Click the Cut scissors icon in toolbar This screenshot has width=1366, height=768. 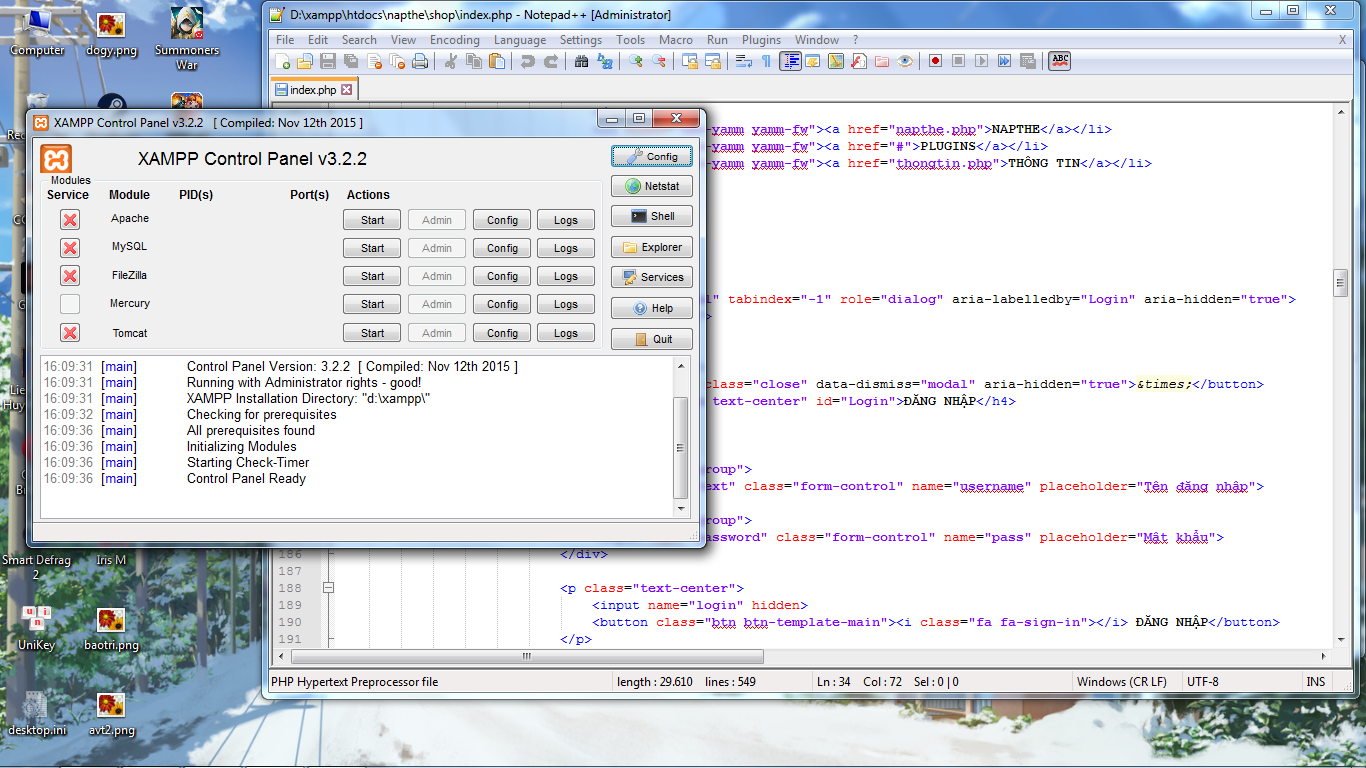point(451,61)
